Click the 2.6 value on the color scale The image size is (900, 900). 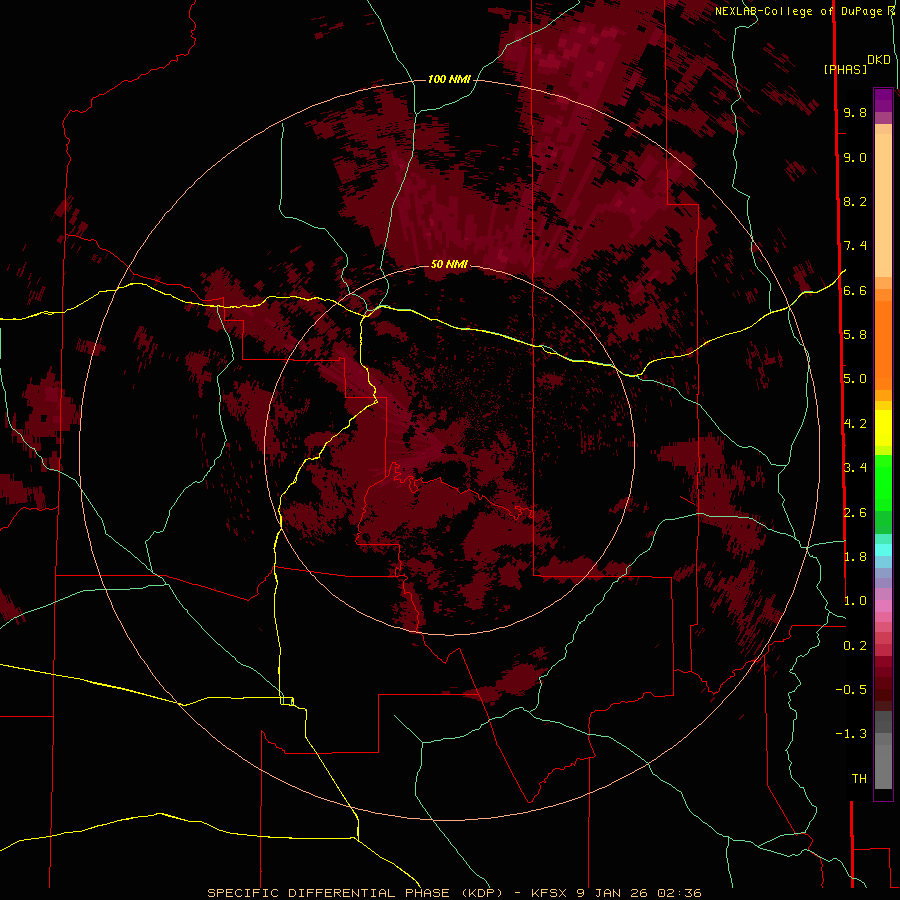(855, 513)
